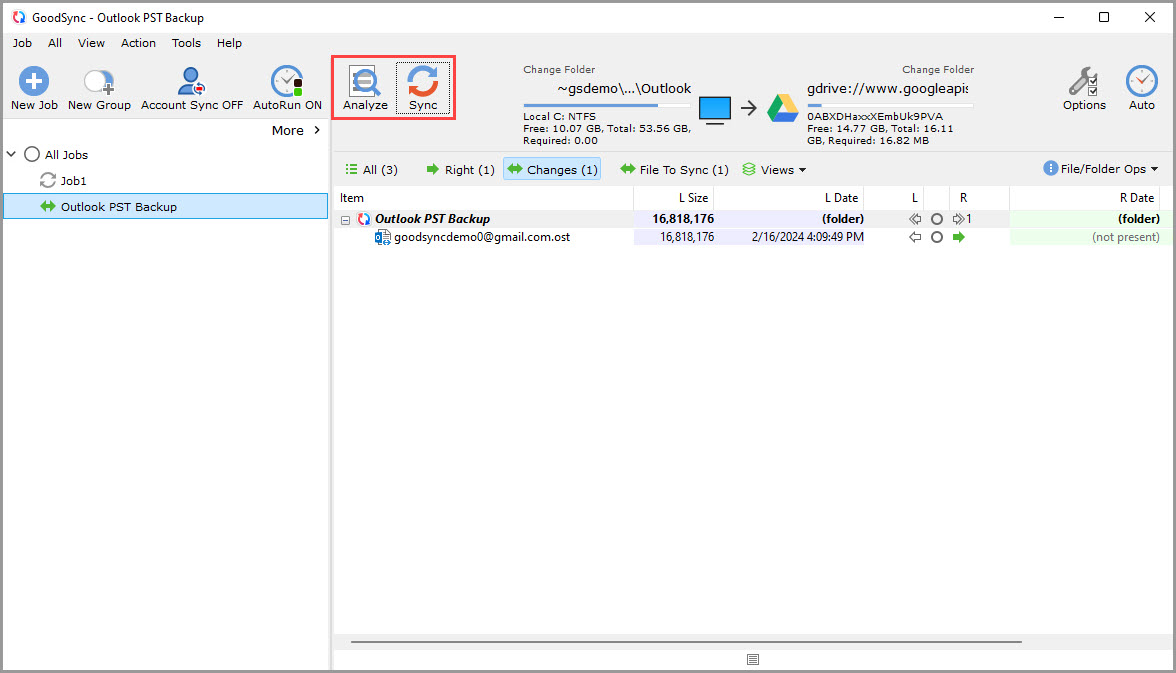Select Job1 in jobs list
Viewport: 1176px width, 673px height.
click(74, 181)
